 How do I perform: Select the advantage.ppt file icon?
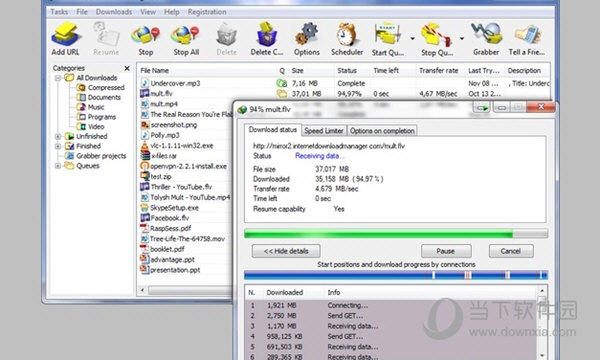(145, 259)
